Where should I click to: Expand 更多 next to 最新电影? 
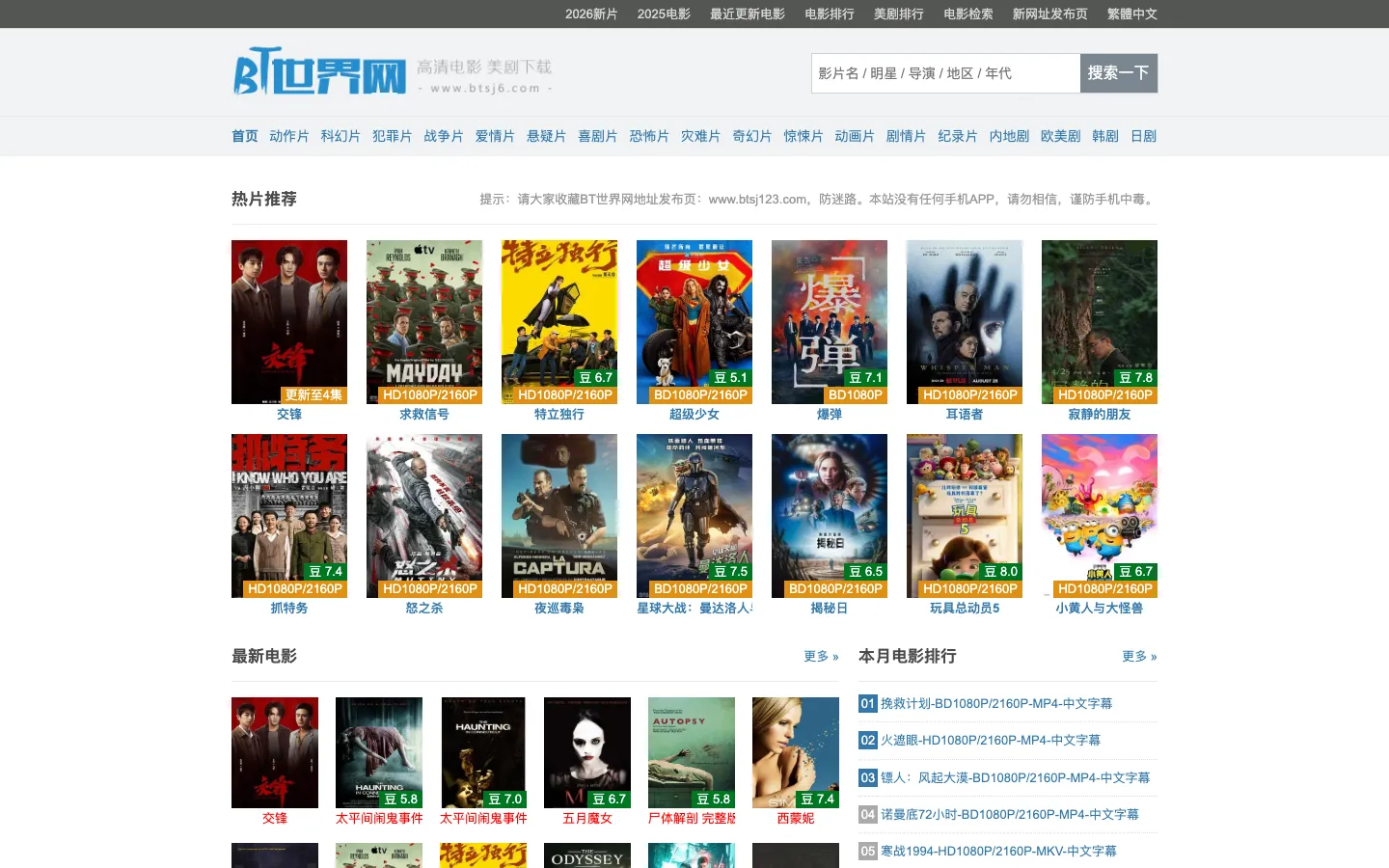tap(821, 656)
